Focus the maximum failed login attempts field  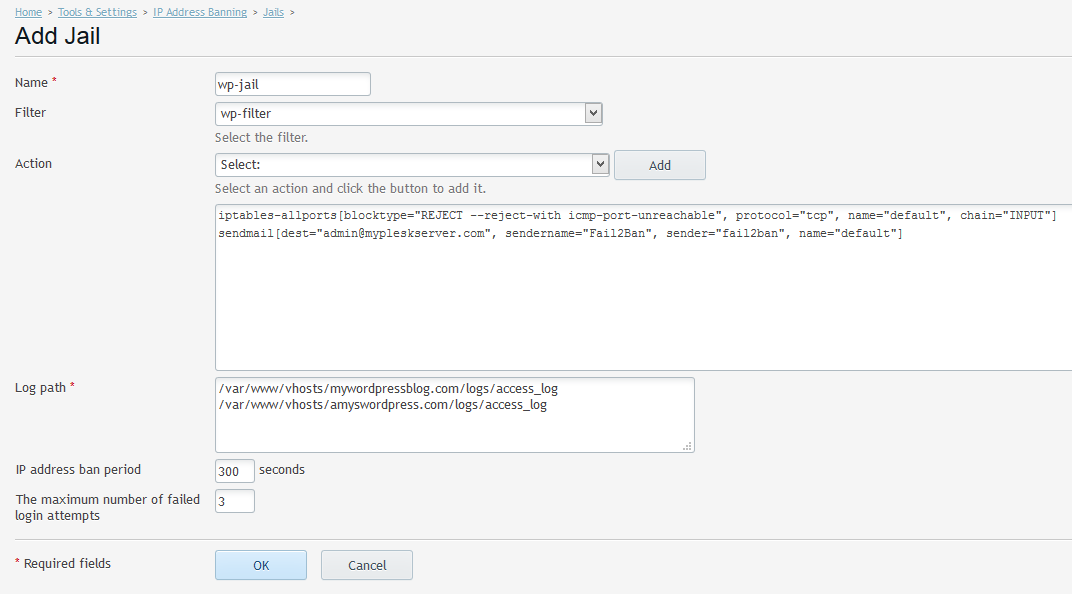click(234, 501)
